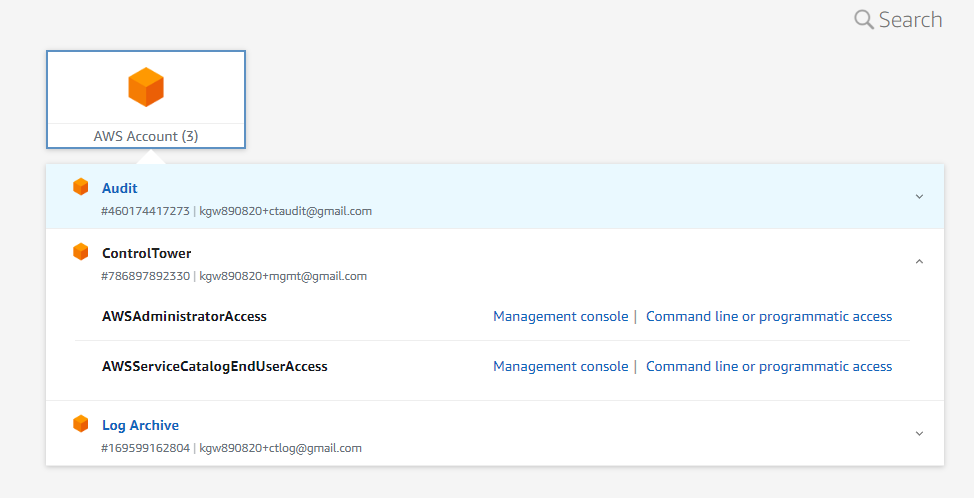Click the cube icon beside Log Archive
Image resolution: width=974 pixels, height=498 pixels.
(x=80, y=424)
